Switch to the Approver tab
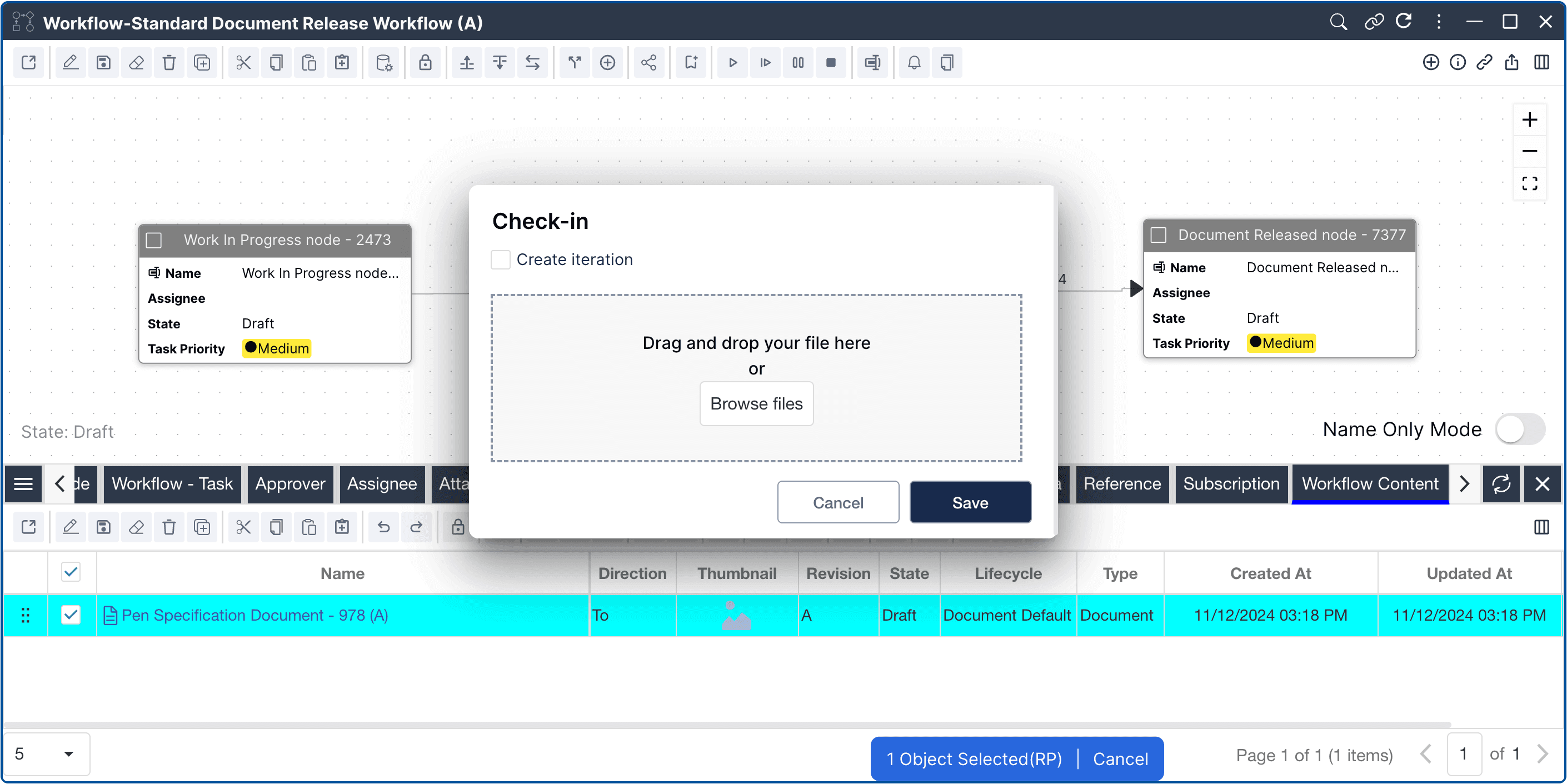Screen dimensions: 1567x784 [x=290, y=484]
